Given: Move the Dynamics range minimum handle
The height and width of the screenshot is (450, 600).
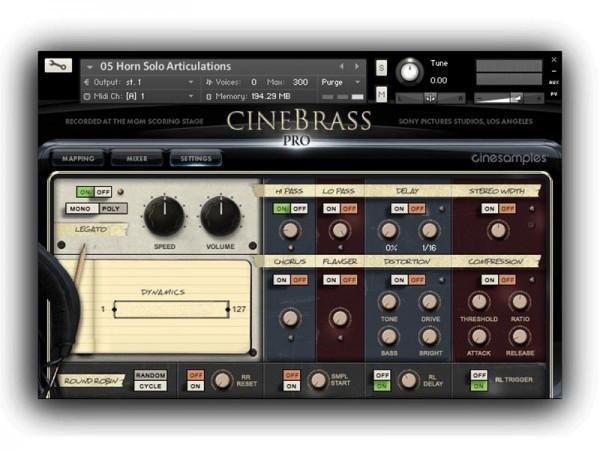Looking at the screenshot, I should [x=114, y=309].
